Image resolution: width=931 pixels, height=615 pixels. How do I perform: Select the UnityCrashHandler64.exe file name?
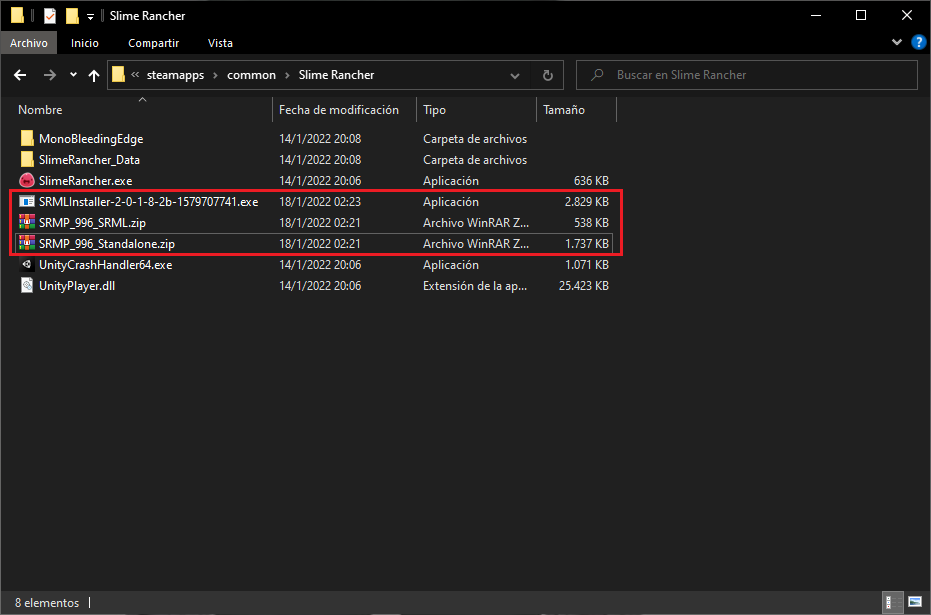click(106, 265)
